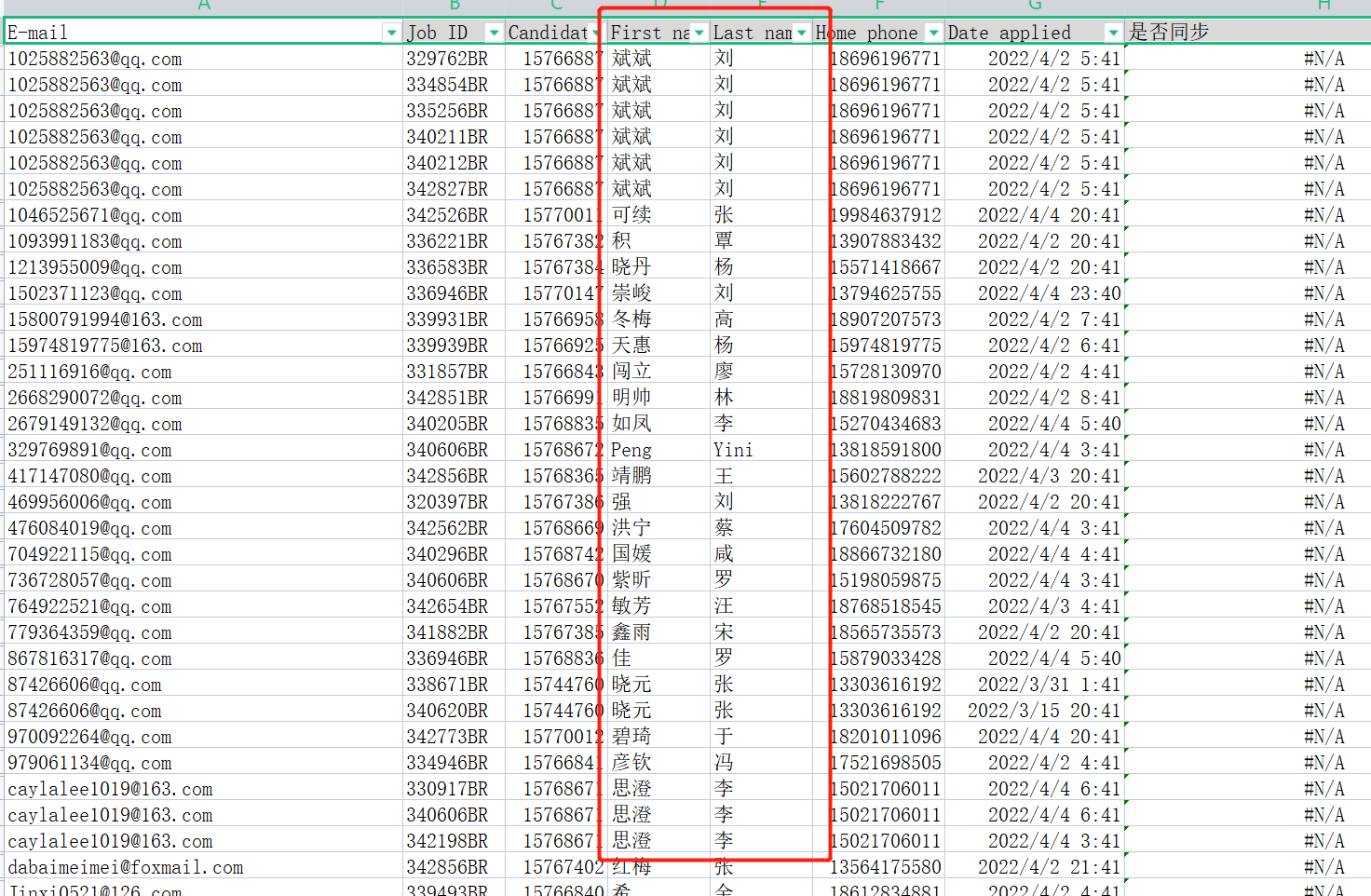The image size is (1371, 896).
Task: Select the 是否同步 header cell
Action: 1169,32
